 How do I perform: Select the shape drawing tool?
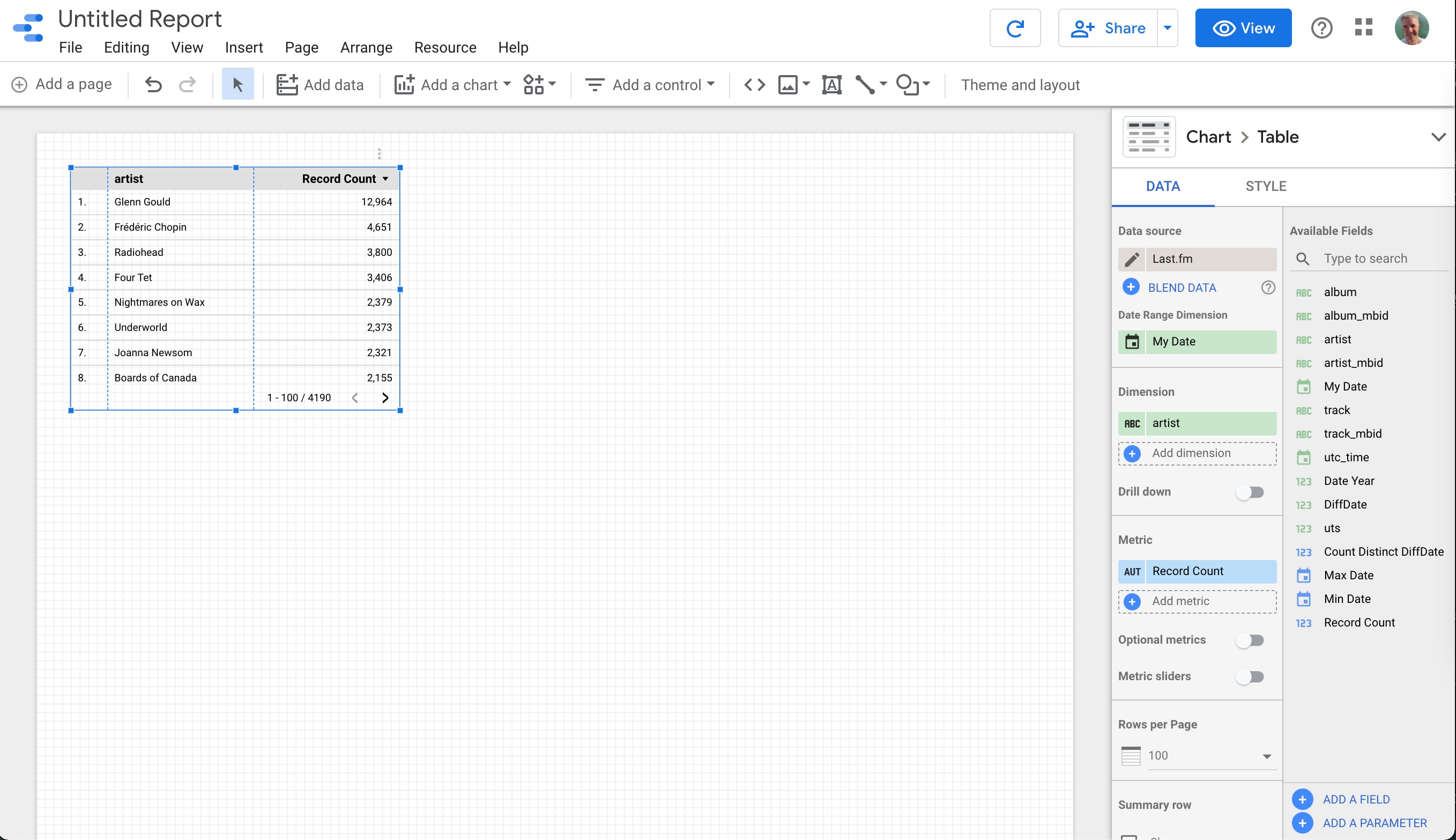(x=907, y=85)
